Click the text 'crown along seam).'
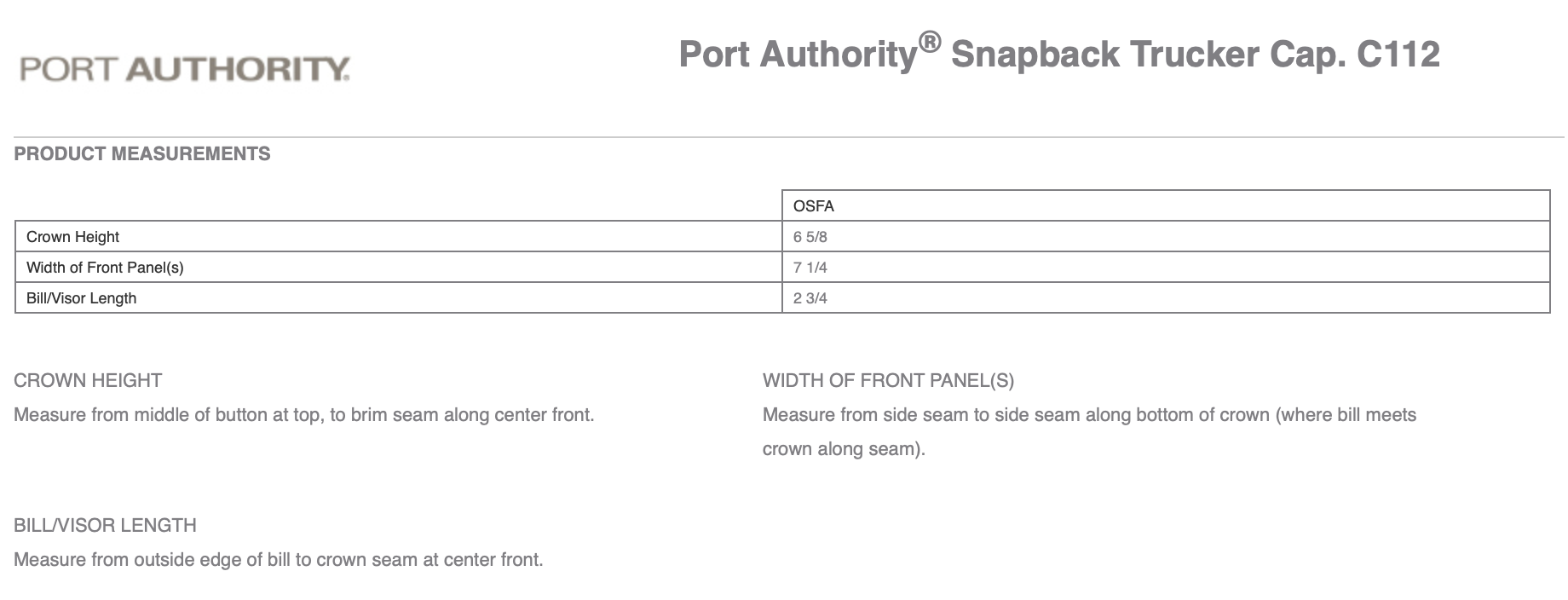The height and width of the screenshot is (600, 1568). (x=844, y=449)
